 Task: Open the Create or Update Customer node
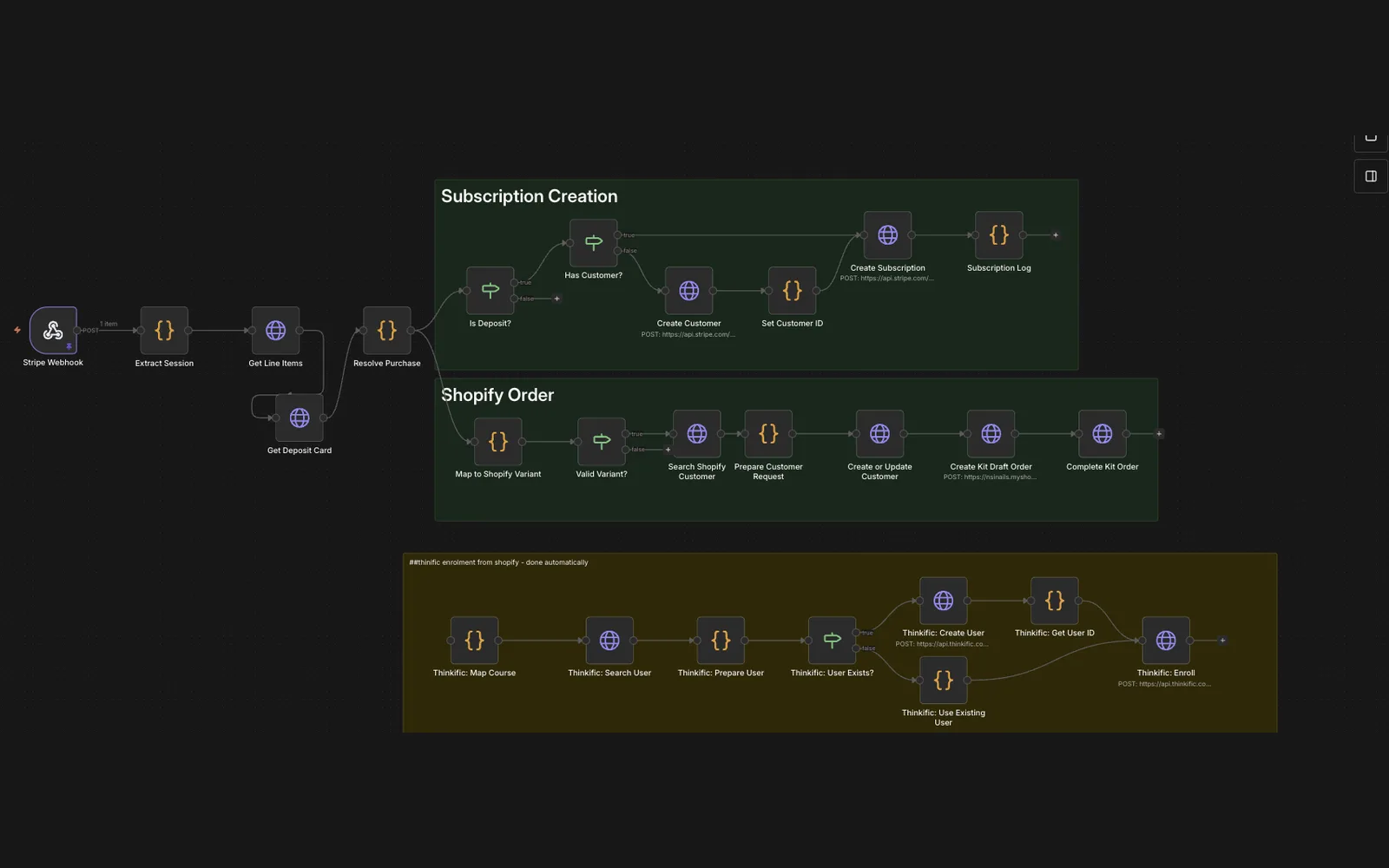pos(879,434)
